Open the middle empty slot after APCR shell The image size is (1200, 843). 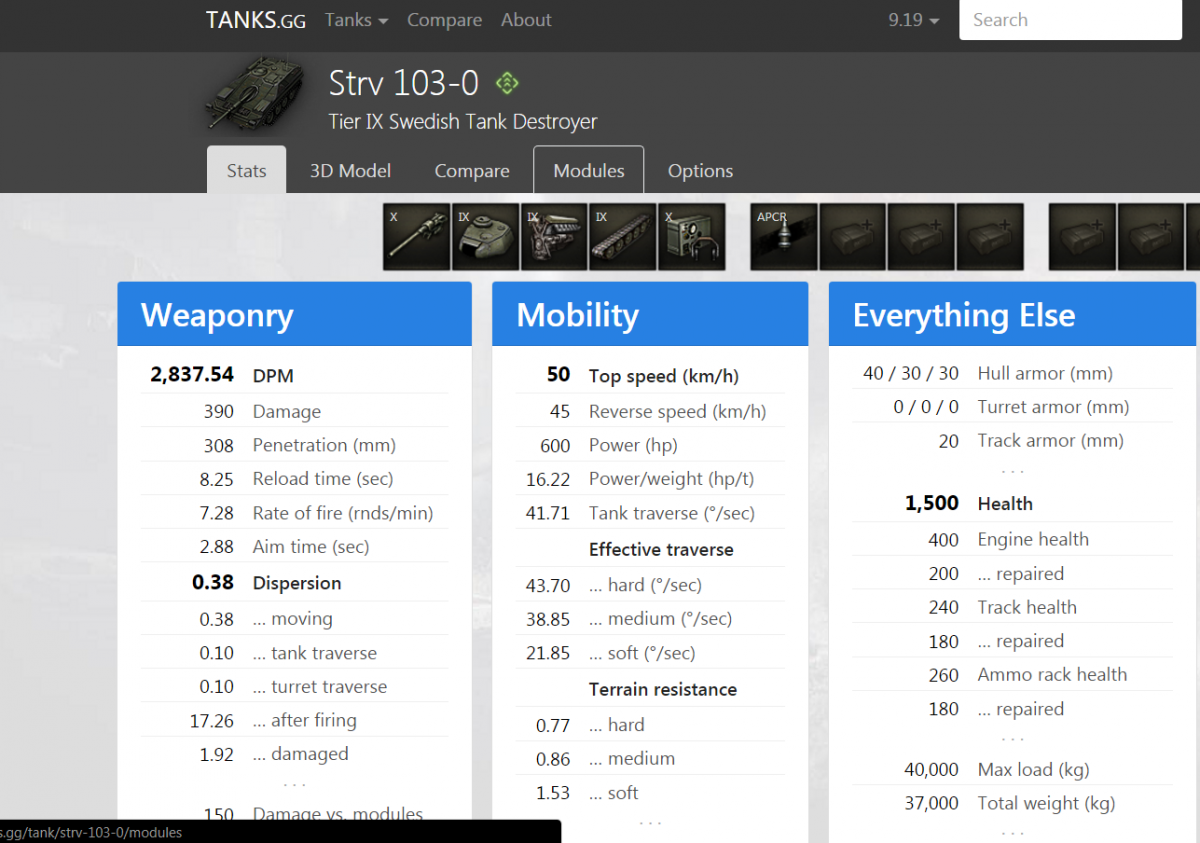(x=922, y=237)
